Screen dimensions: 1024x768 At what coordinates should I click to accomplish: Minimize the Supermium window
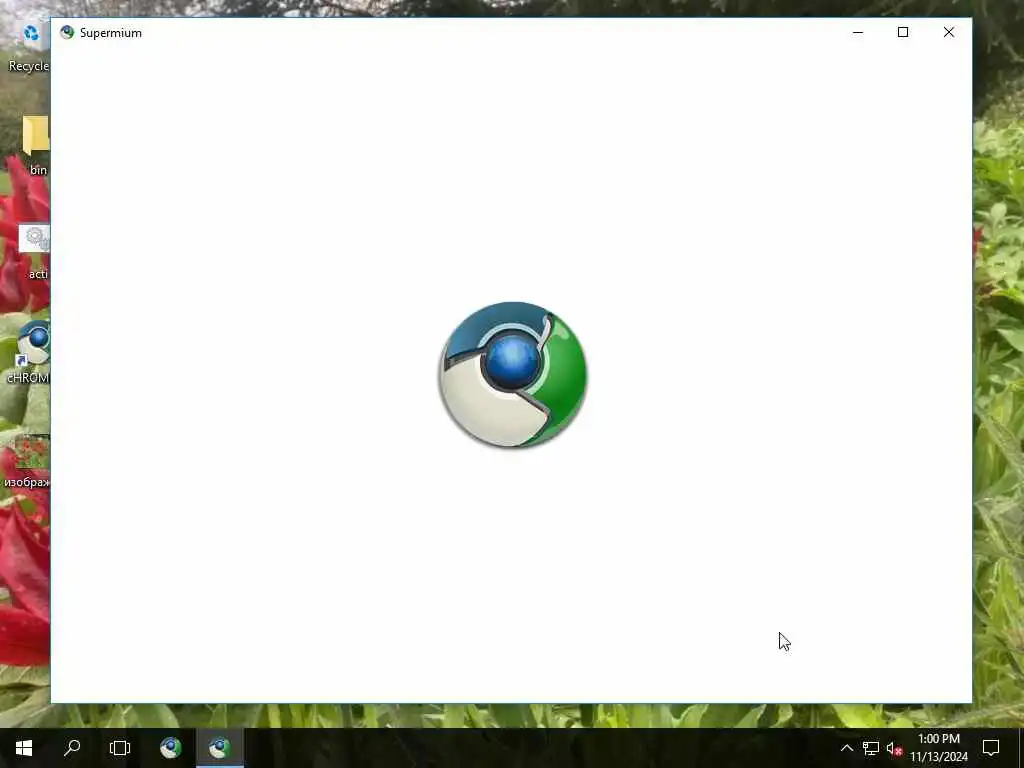(858, 32)
